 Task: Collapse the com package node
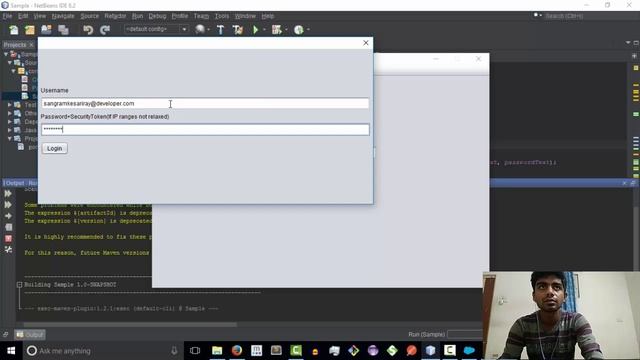14,71
